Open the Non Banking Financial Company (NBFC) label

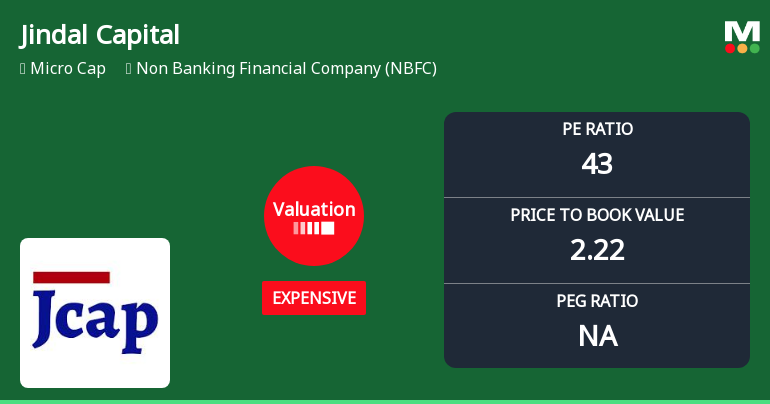pos(286,69)
